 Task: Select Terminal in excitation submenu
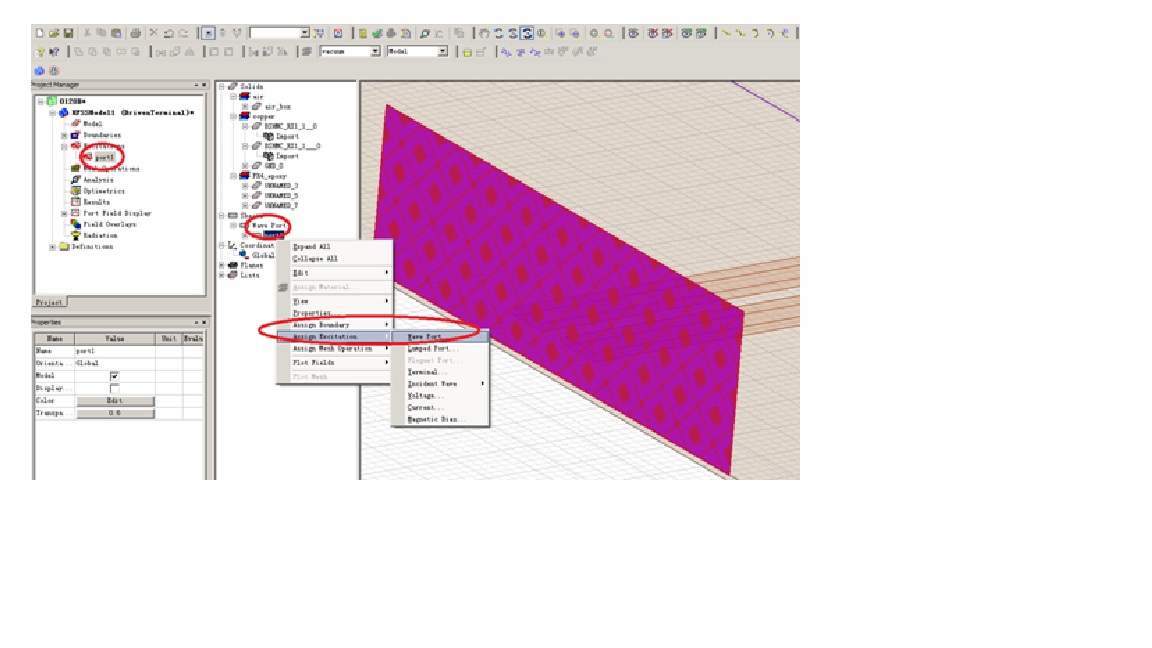439,372
